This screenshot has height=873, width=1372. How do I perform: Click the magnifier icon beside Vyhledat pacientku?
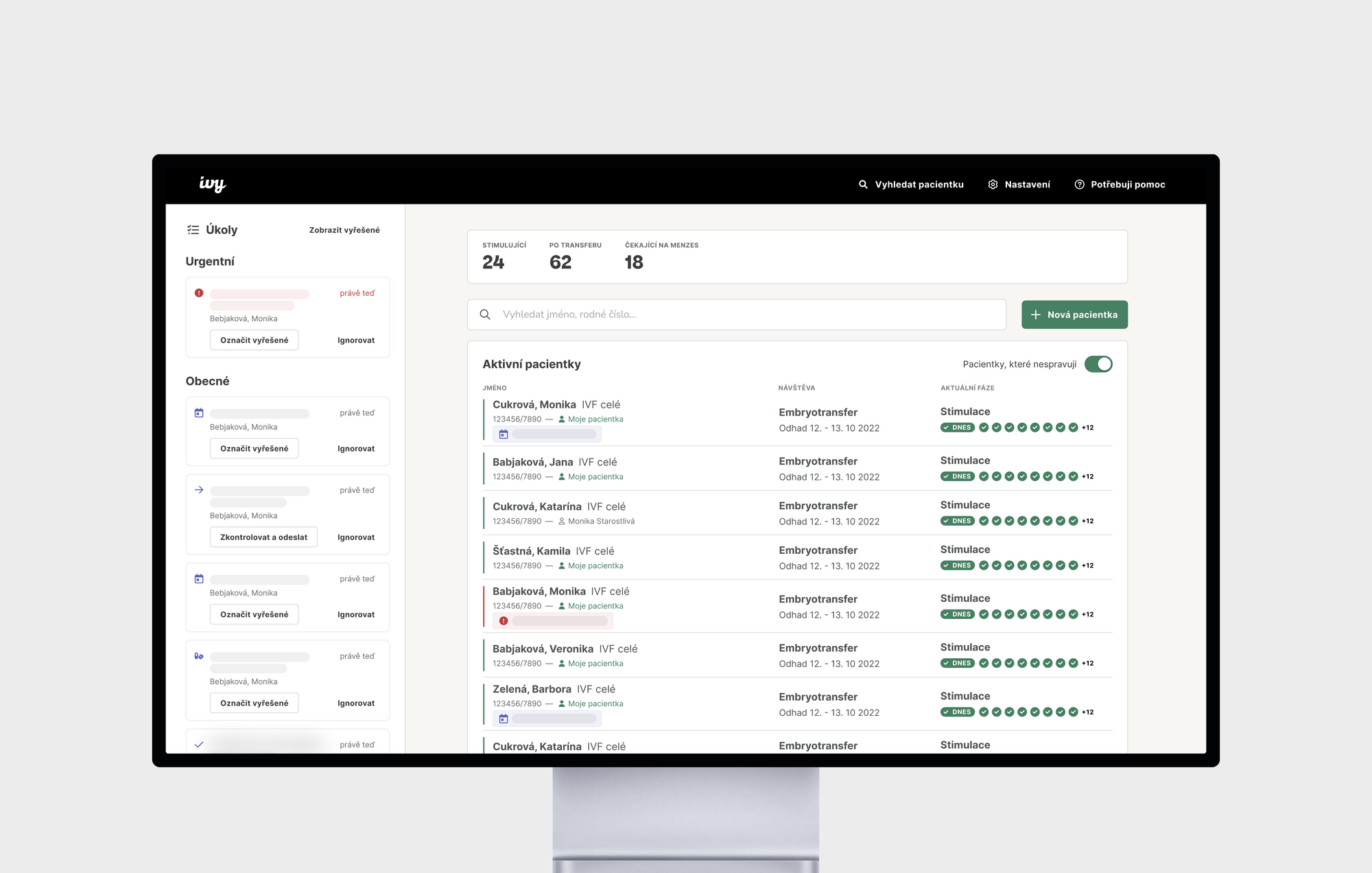[863, 185]
